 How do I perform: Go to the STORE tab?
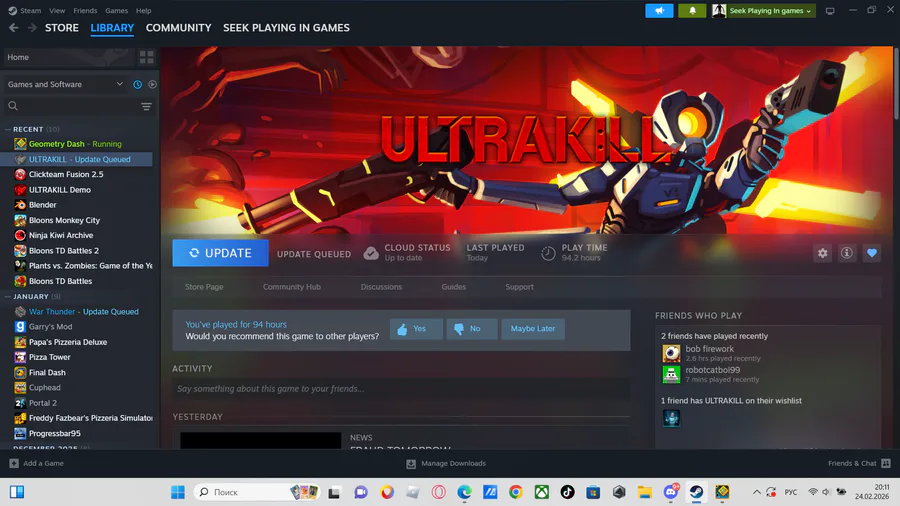pos(62,28)
